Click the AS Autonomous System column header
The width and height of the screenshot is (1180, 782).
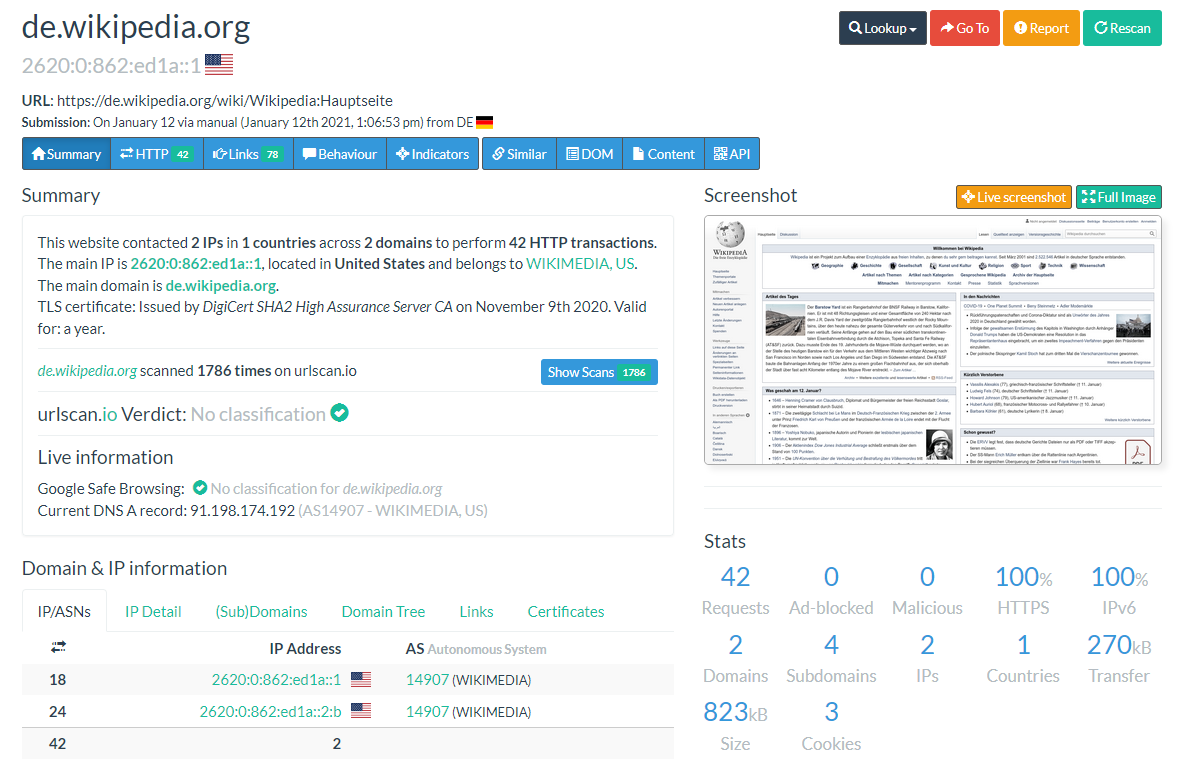tap(476, 649)
